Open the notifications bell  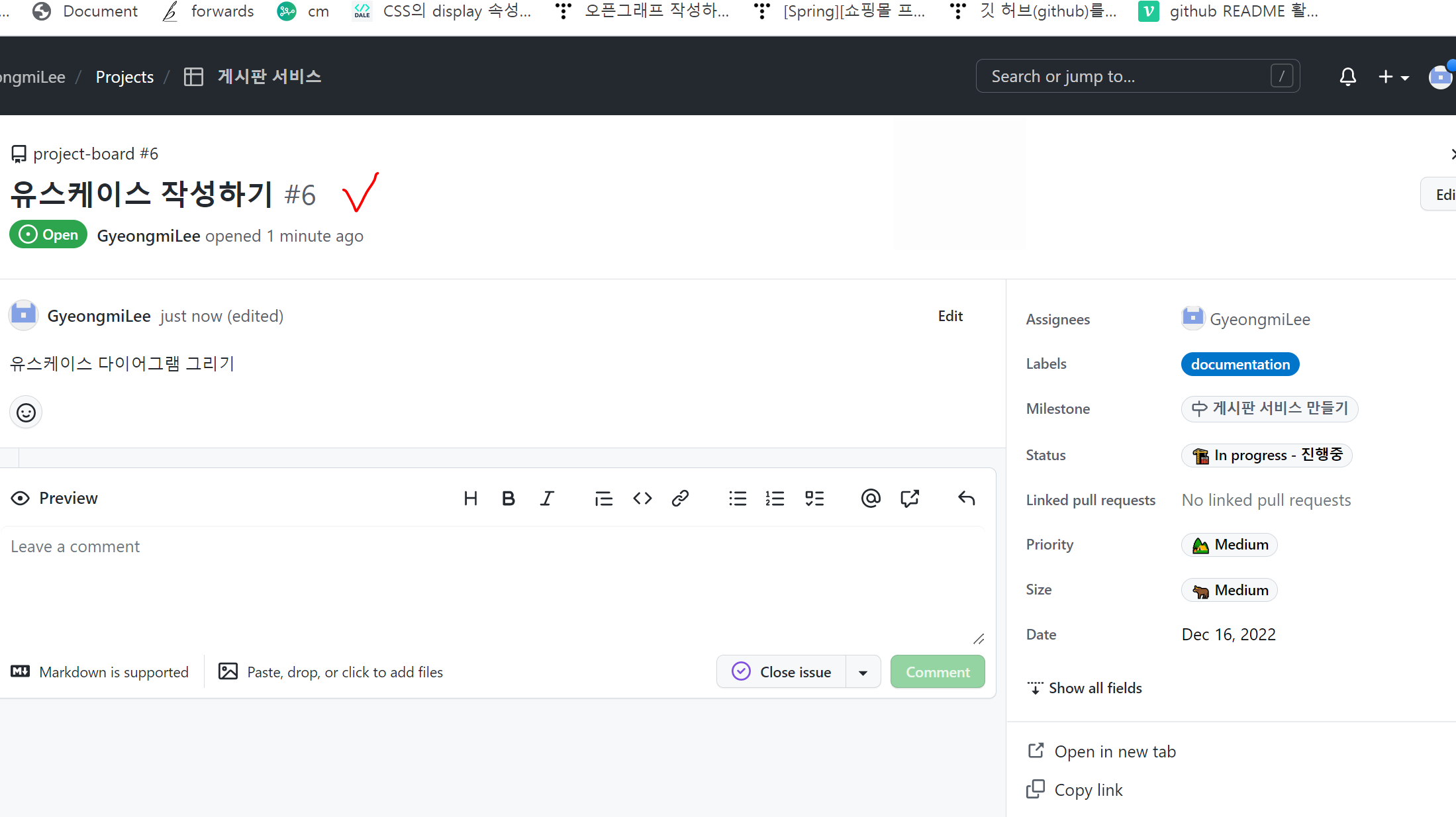pos(1347,77)
